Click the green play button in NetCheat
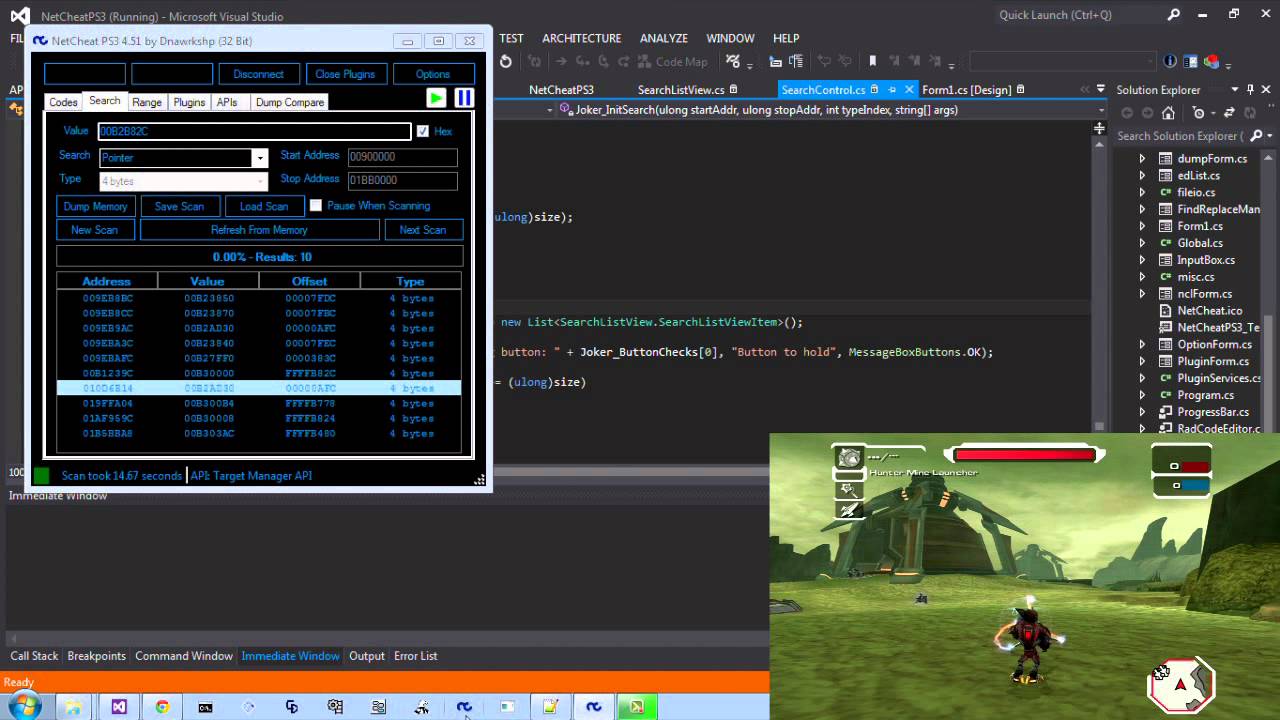 pos(436,97)
